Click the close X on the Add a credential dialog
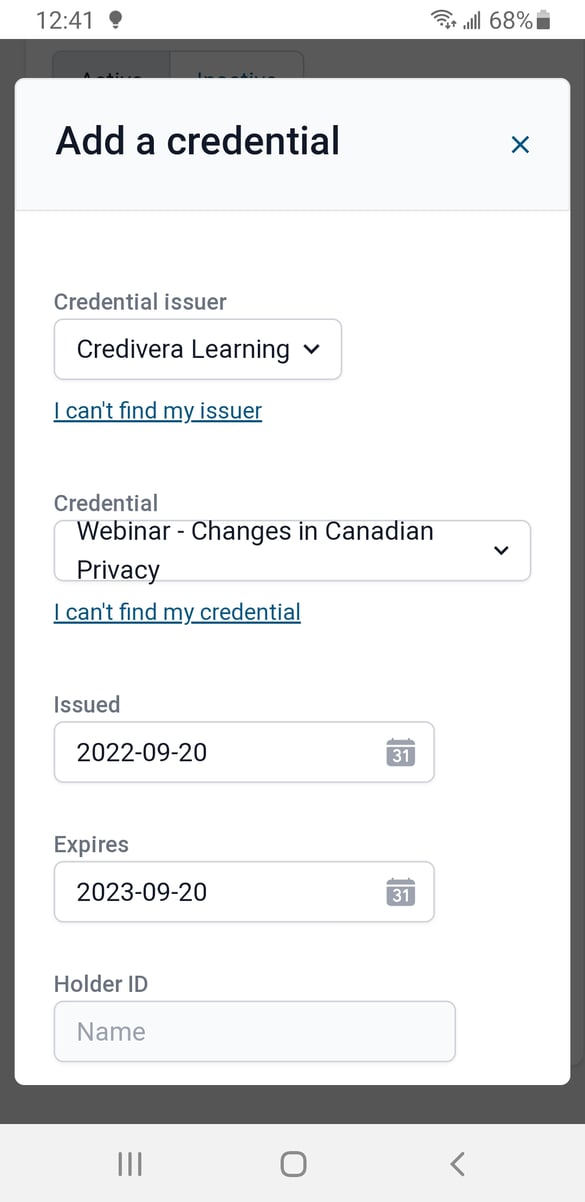The image size is (585, 1202). point(520,144)
